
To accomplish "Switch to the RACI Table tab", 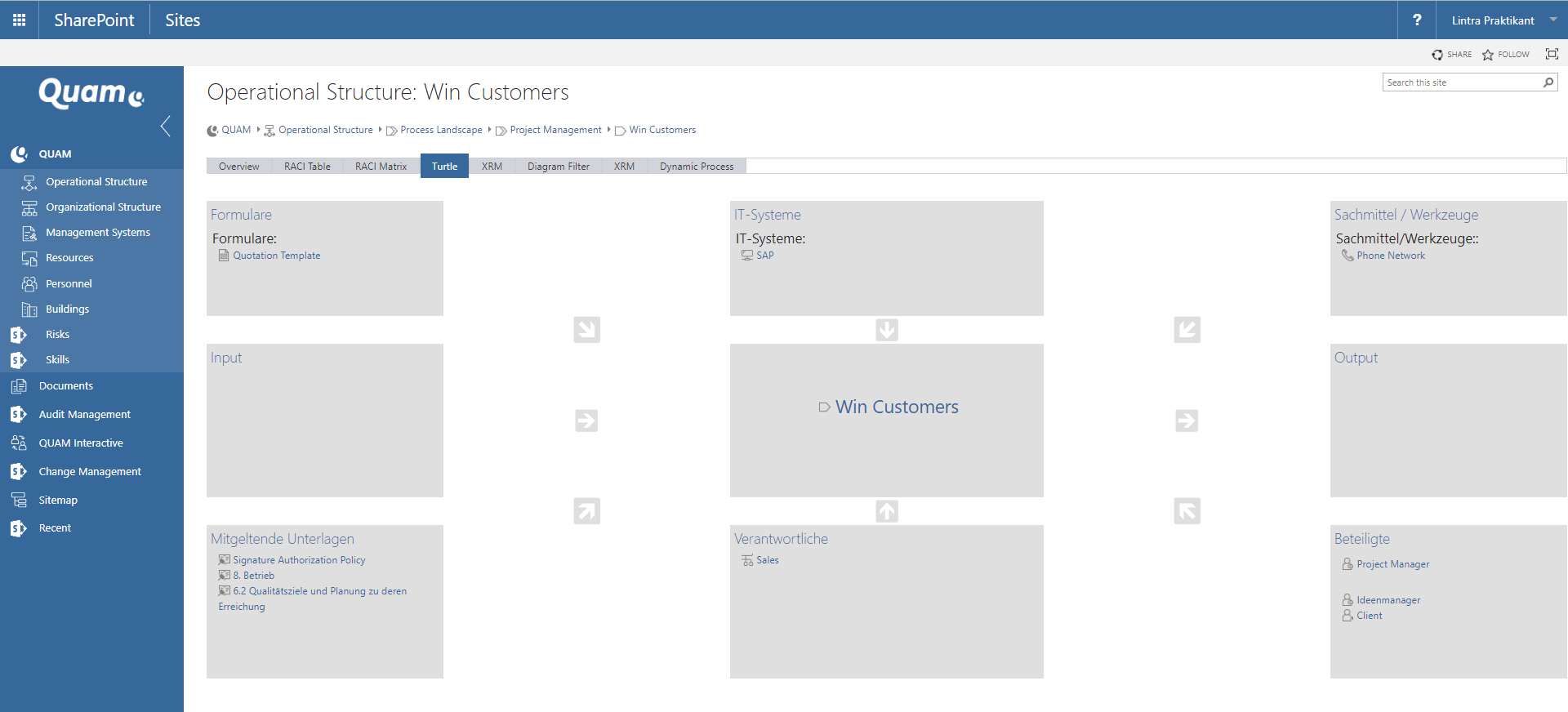I will pos(307,167).
